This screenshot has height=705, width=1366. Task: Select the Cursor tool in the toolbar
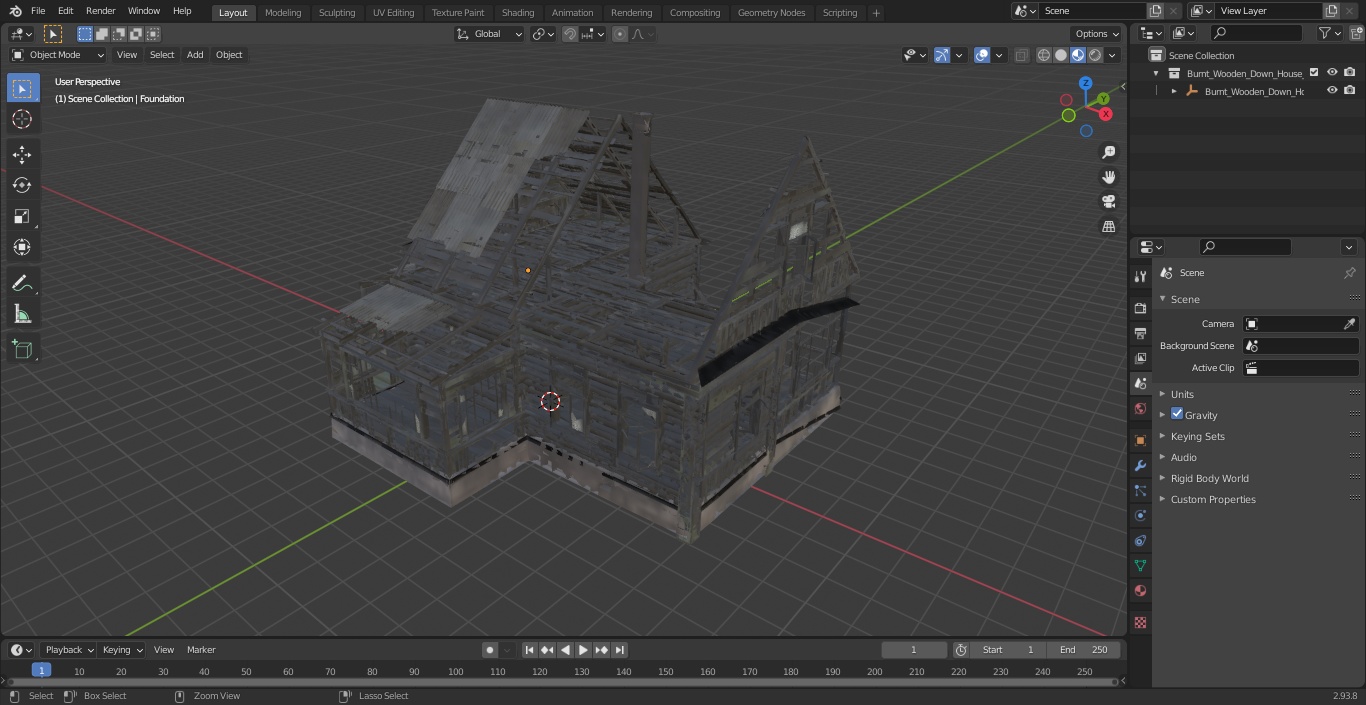(22, 119)
